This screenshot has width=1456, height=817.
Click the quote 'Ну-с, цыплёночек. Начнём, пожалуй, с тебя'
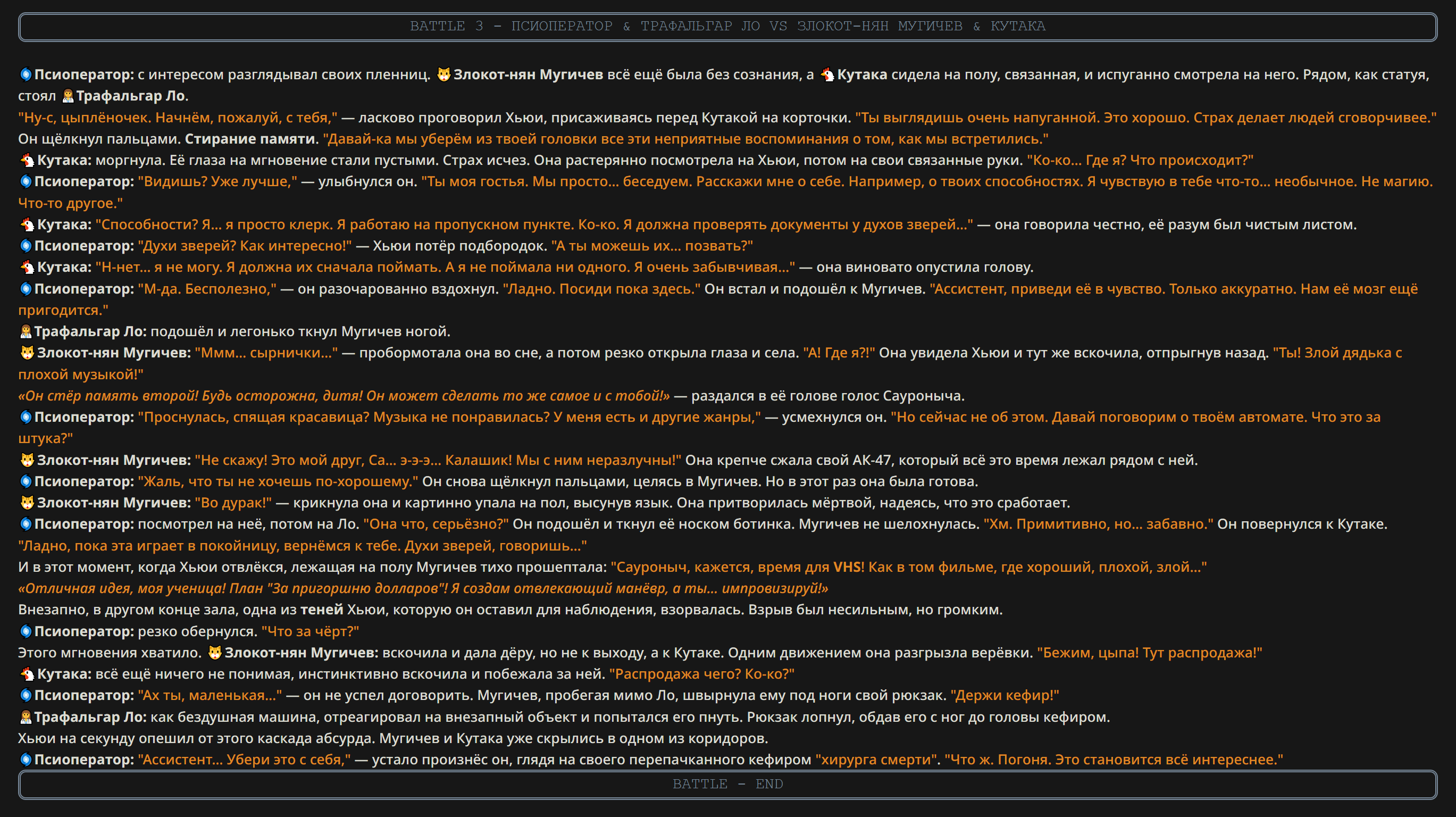(x=178, y=118)
